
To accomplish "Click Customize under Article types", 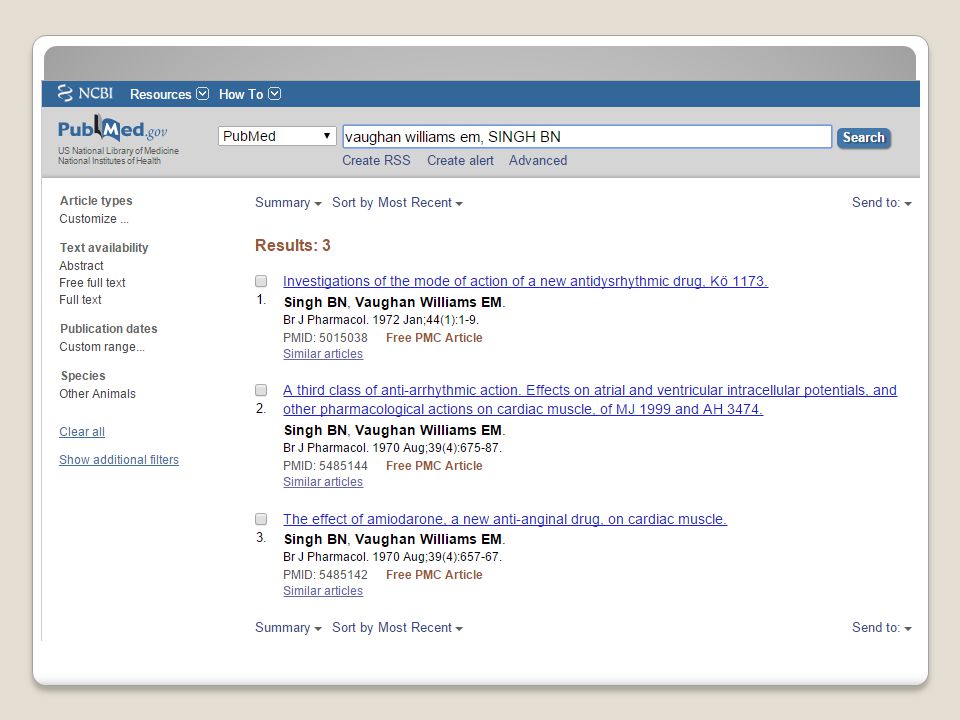I will [94, 219].
